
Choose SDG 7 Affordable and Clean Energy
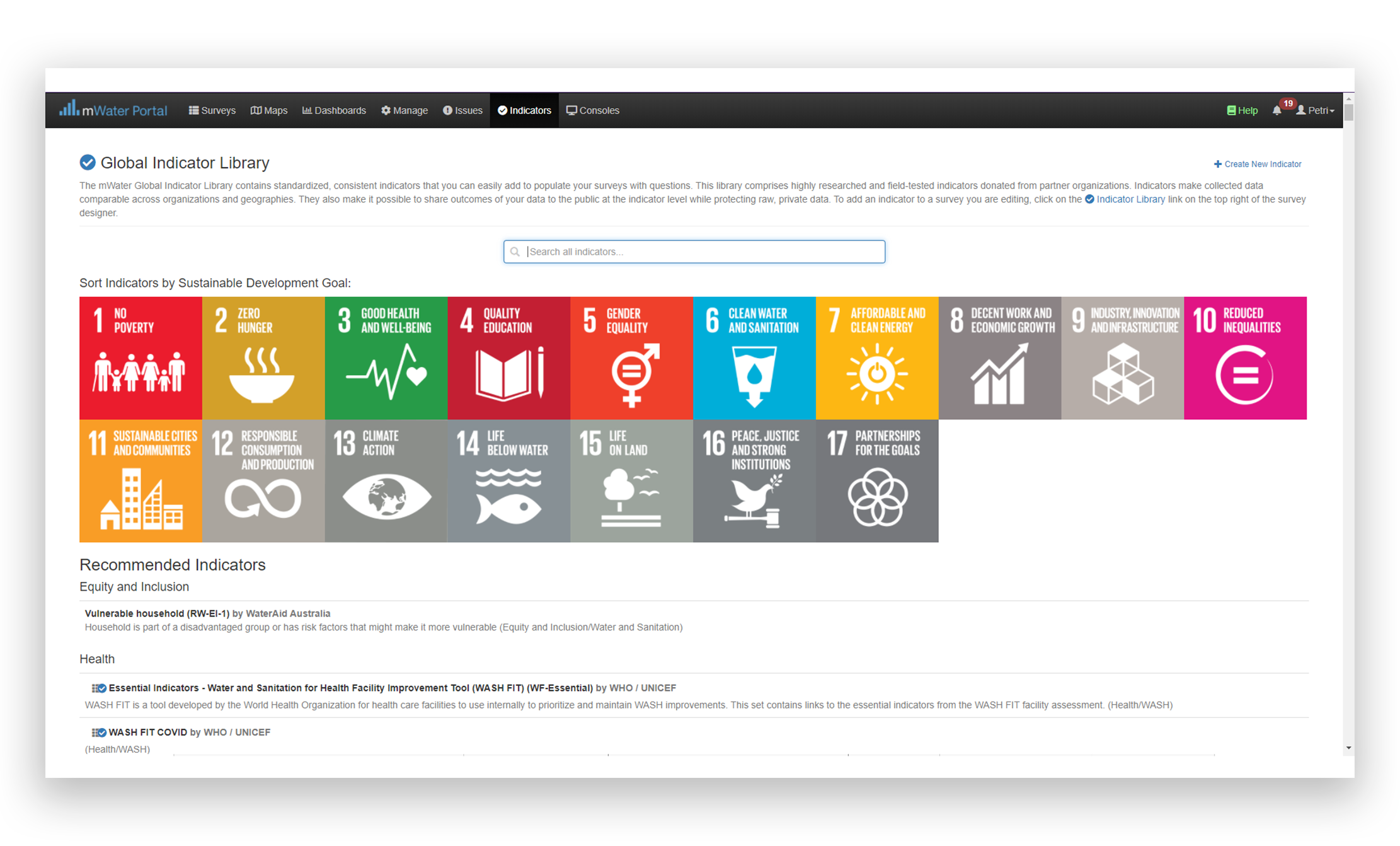[877, 358]
